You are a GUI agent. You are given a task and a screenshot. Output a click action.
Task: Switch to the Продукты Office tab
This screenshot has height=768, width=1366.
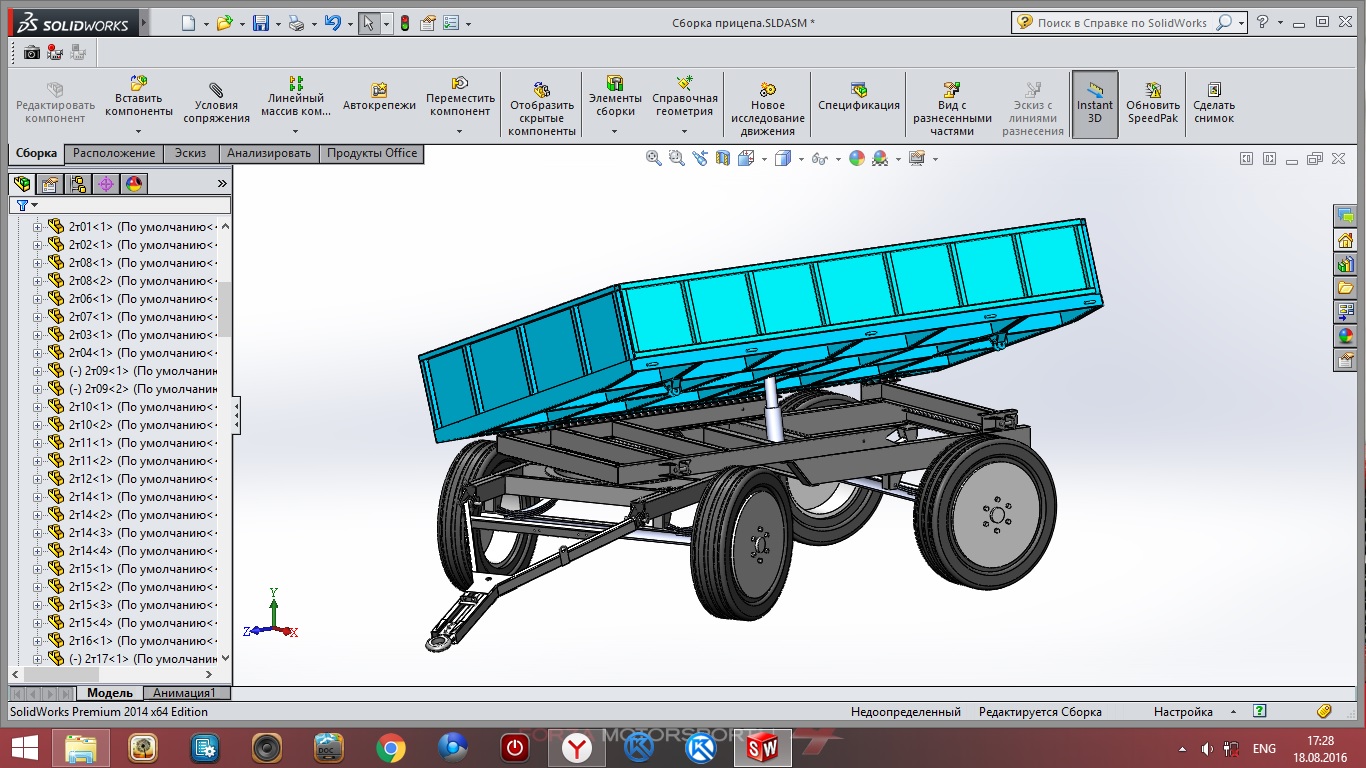(372, 153)
